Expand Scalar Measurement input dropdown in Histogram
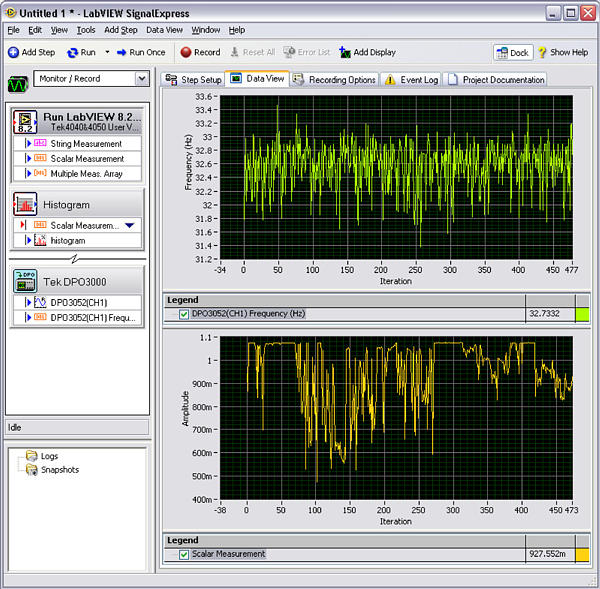The width and height of the screenshot is (600, 589). pyautogui.click(x=129, y=226)
